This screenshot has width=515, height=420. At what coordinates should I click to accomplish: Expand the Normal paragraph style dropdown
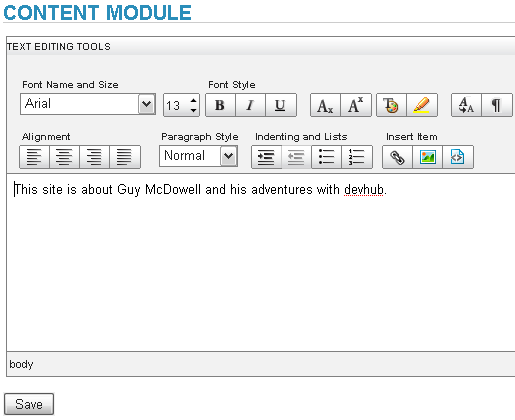228,156
